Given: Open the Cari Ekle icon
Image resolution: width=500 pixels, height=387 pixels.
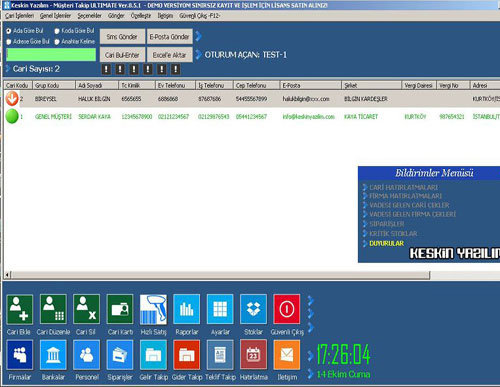Looking at the screenshot, I should tap(20, 309).
